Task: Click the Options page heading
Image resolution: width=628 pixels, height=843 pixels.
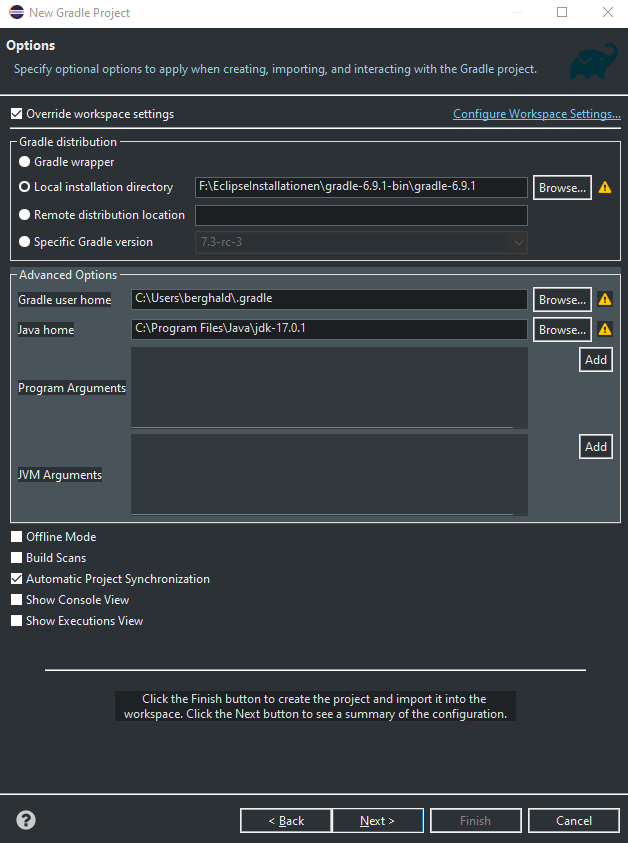Action: pos(31,45)
